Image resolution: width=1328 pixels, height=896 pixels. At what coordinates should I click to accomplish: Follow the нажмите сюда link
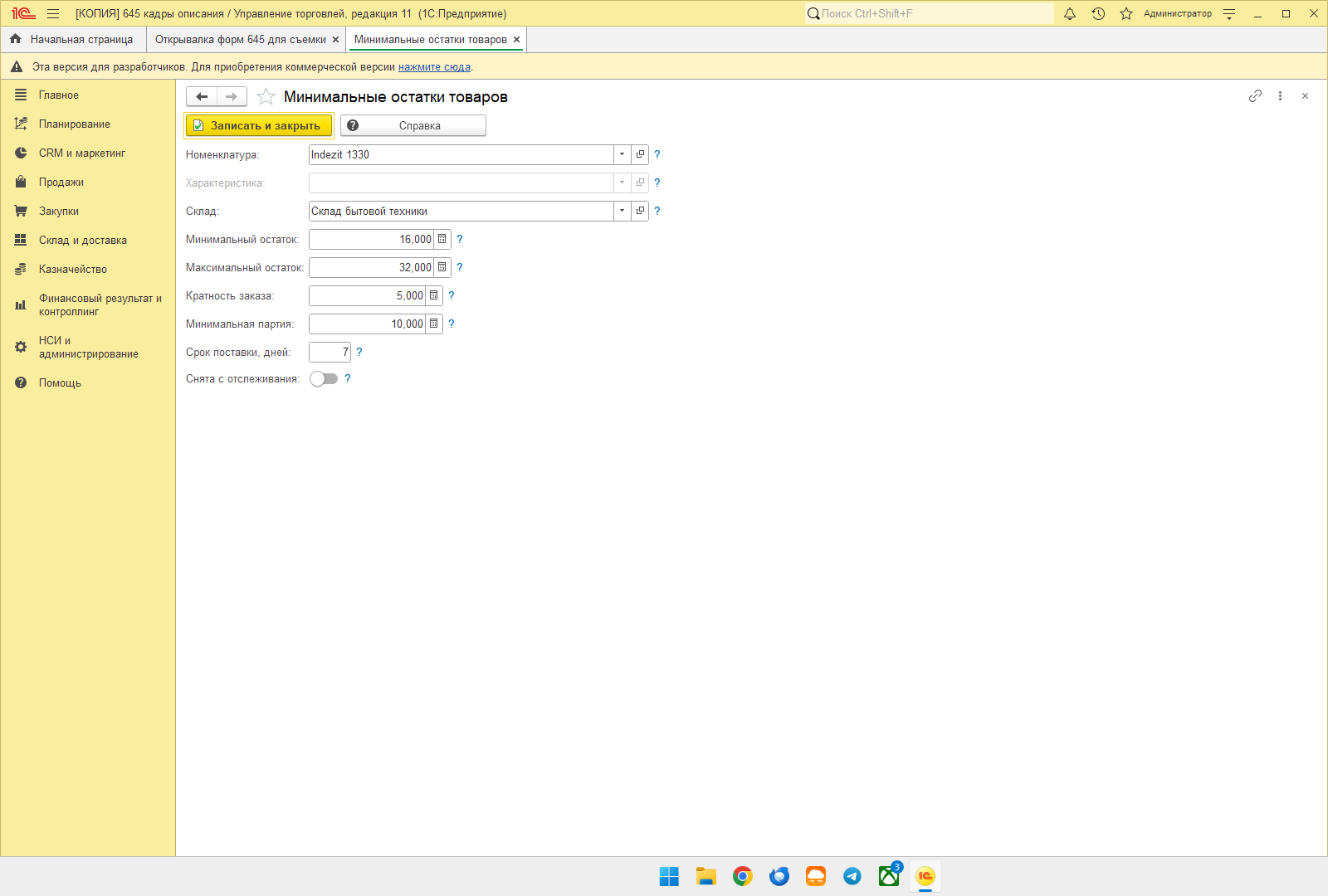click(434, 66)
